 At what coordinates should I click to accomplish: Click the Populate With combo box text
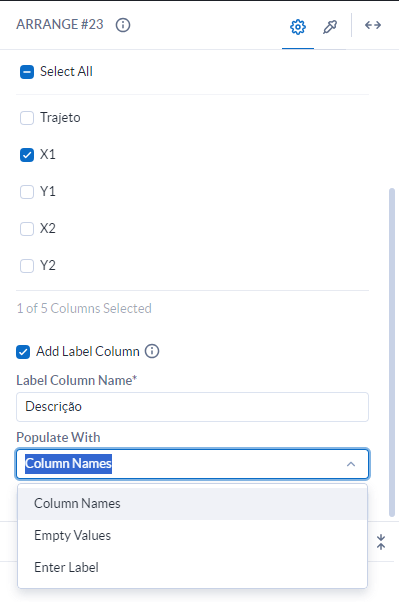pos(68,464)
